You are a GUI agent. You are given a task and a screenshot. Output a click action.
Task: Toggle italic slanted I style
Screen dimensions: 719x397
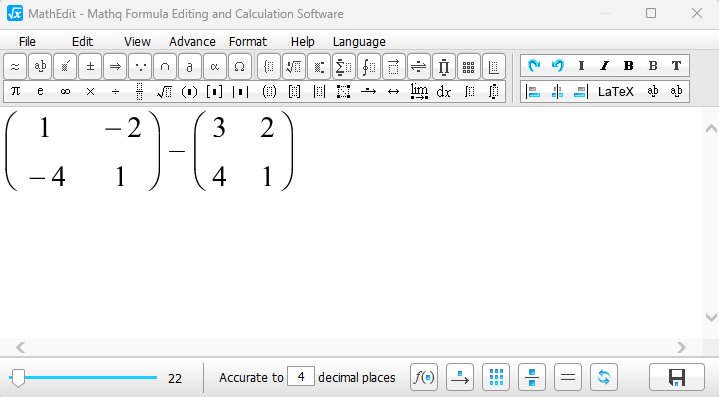pos(604,66)
